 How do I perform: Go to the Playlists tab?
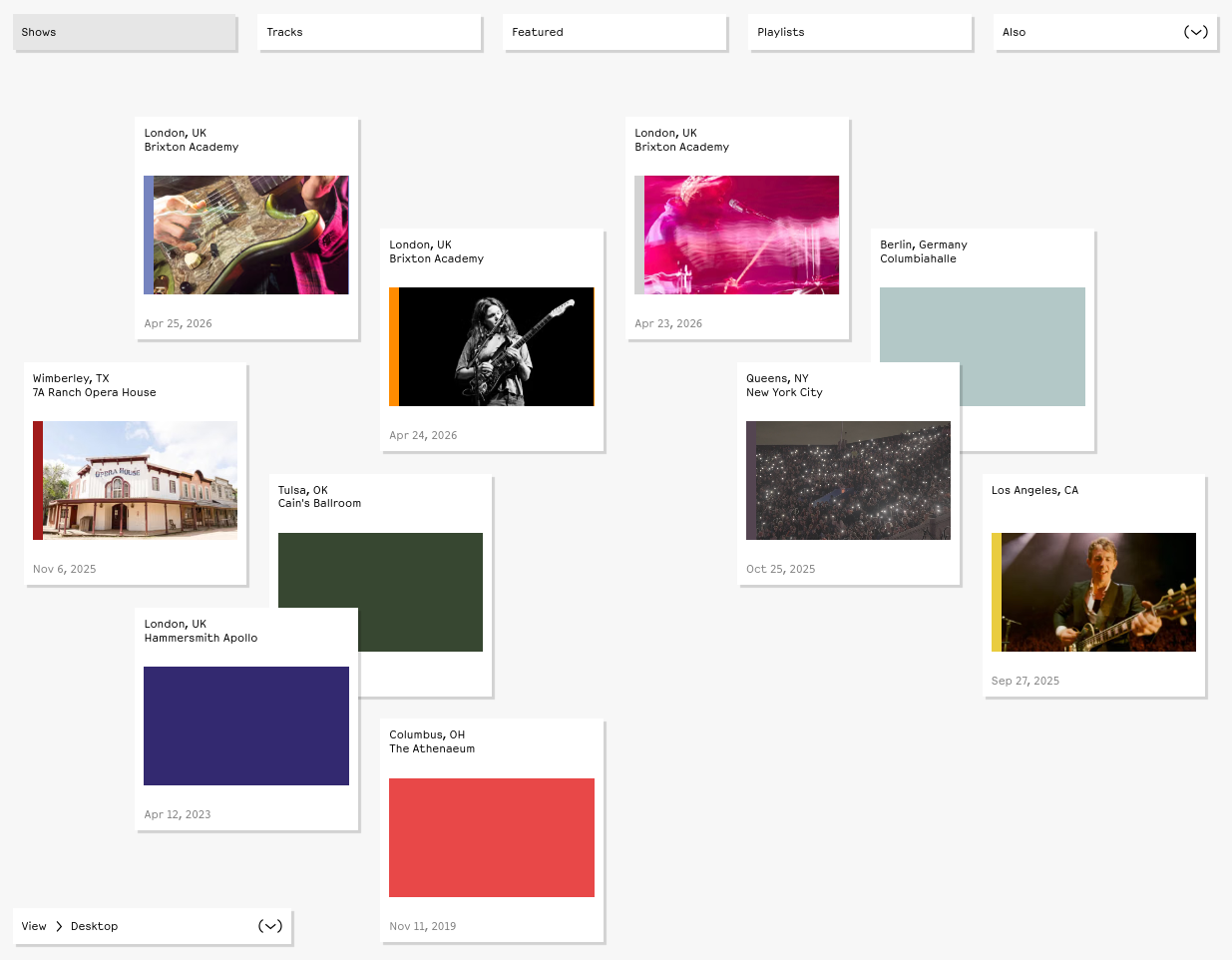[860, 32]
